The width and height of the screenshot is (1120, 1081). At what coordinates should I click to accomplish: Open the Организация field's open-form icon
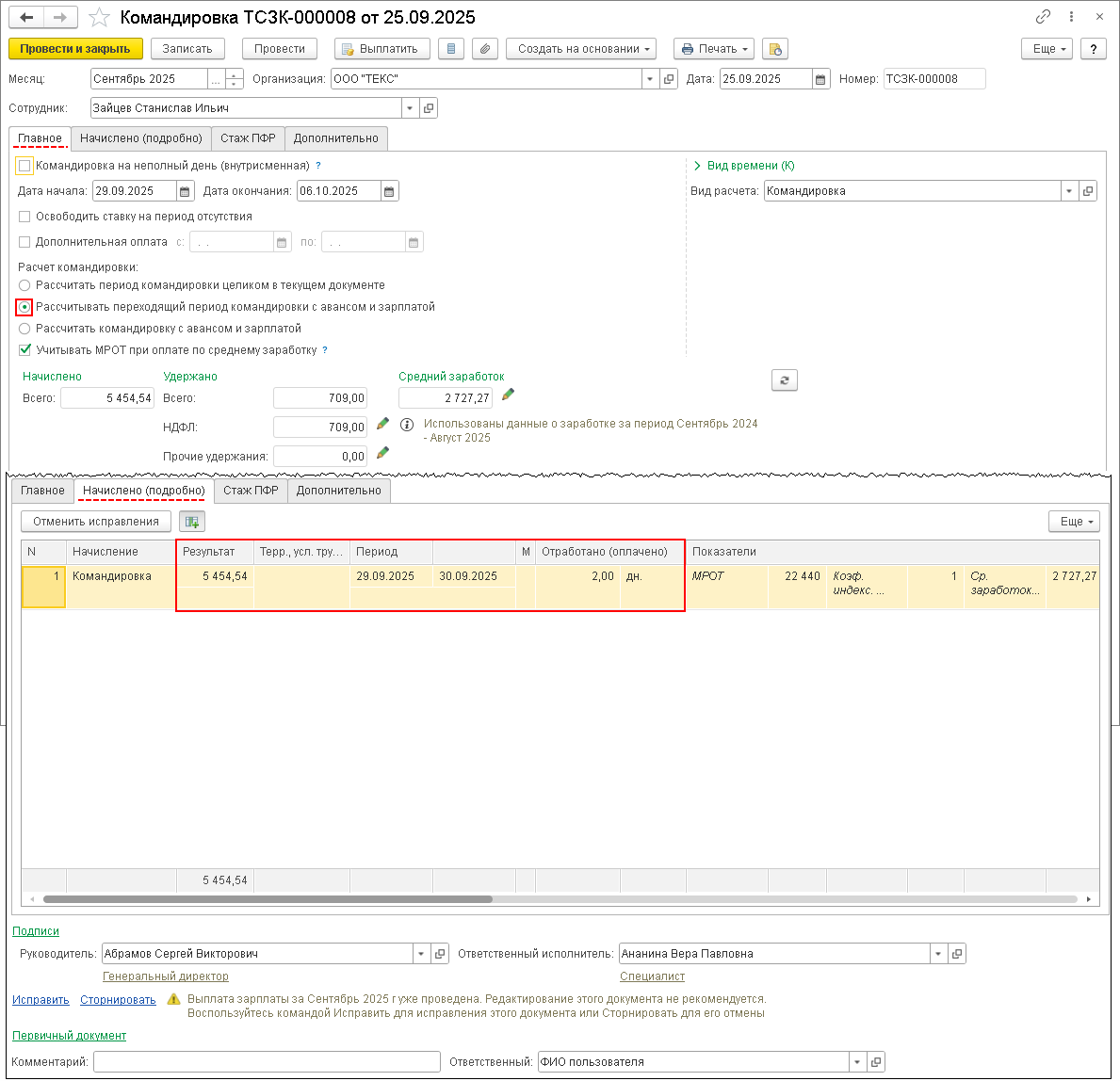point(669,79)
